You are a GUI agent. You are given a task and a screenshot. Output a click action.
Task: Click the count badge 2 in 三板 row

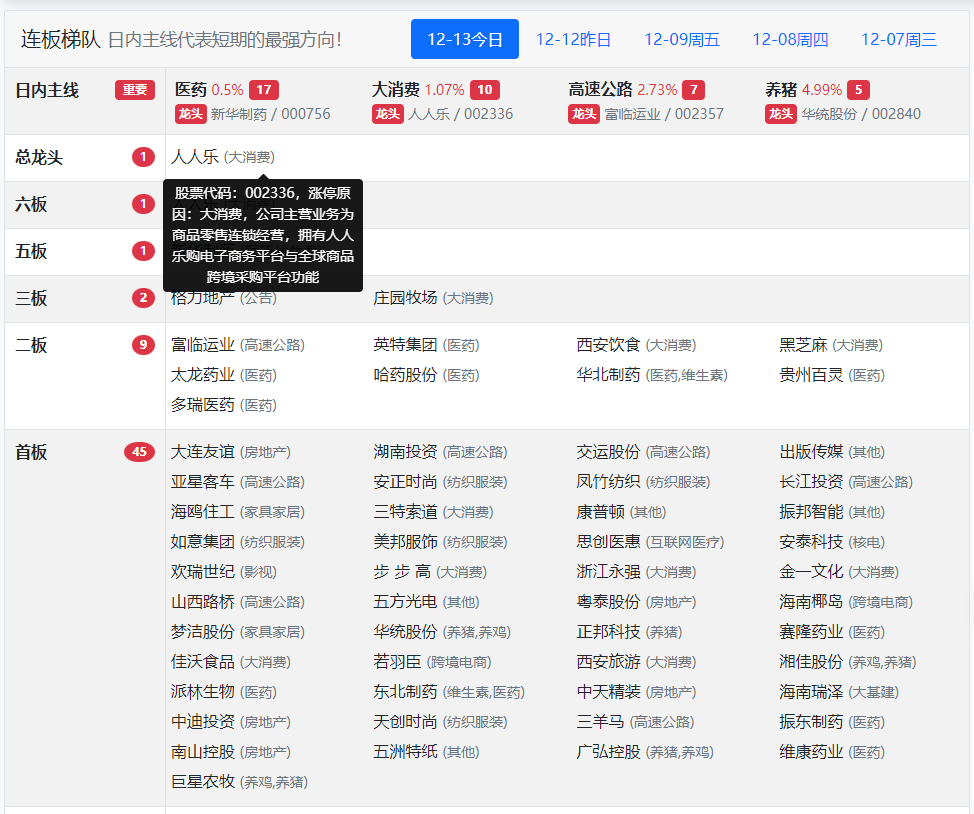pos(143,298)
